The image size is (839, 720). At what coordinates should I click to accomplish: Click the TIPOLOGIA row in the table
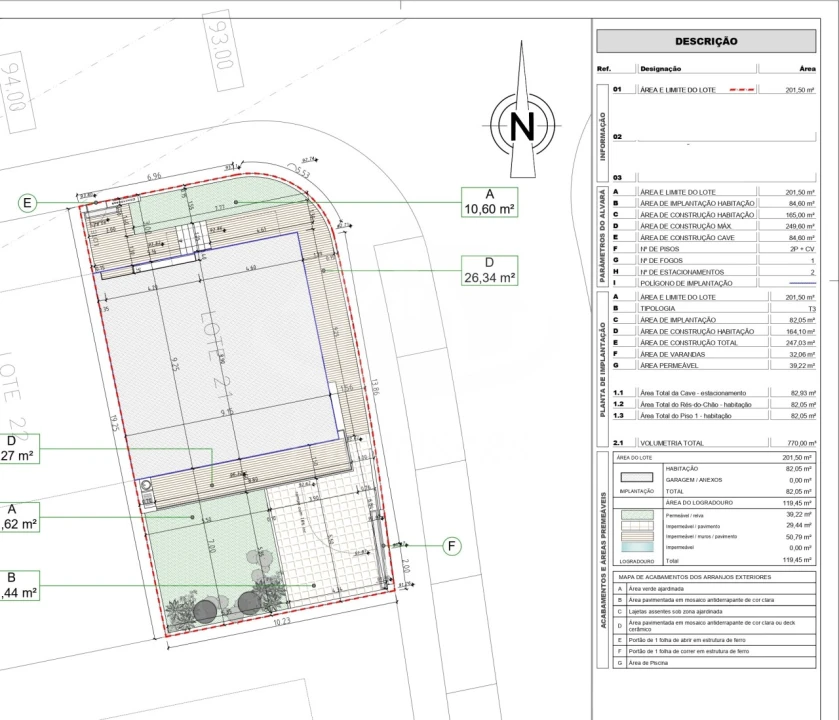point(716,310)
